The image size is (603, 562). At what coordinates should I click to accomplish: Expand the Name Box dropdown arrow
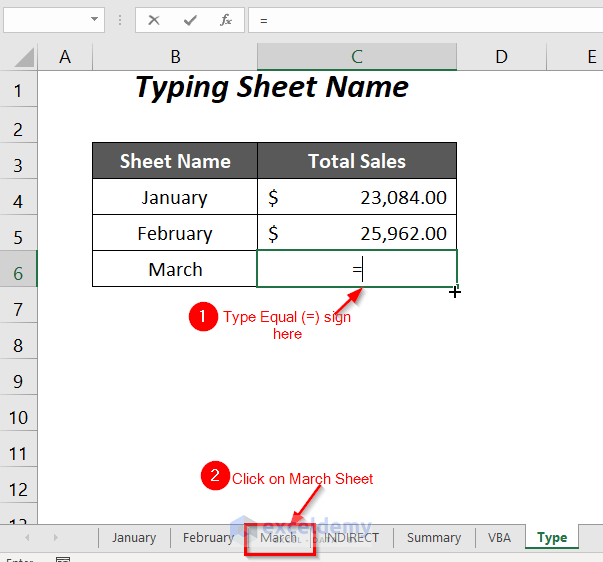(x=94, y=19)
